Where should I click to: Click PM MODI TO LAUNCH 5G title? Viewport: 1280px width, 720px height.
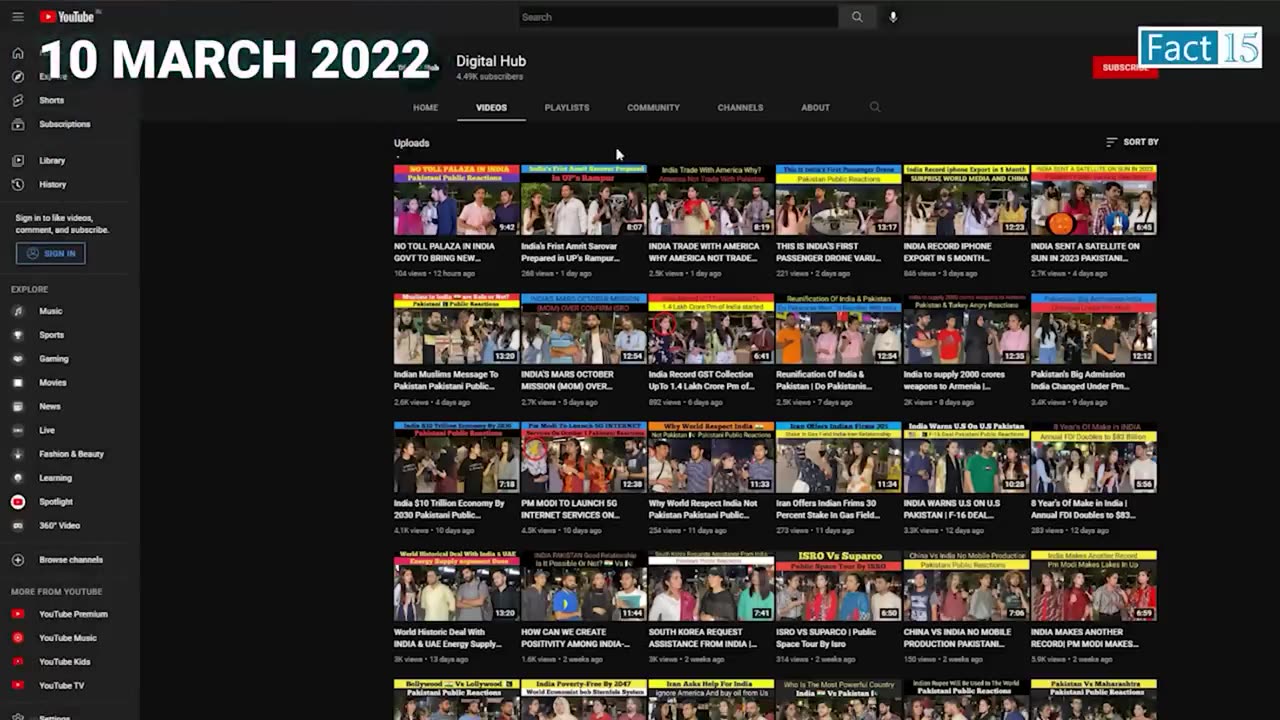tap(571, 509)
